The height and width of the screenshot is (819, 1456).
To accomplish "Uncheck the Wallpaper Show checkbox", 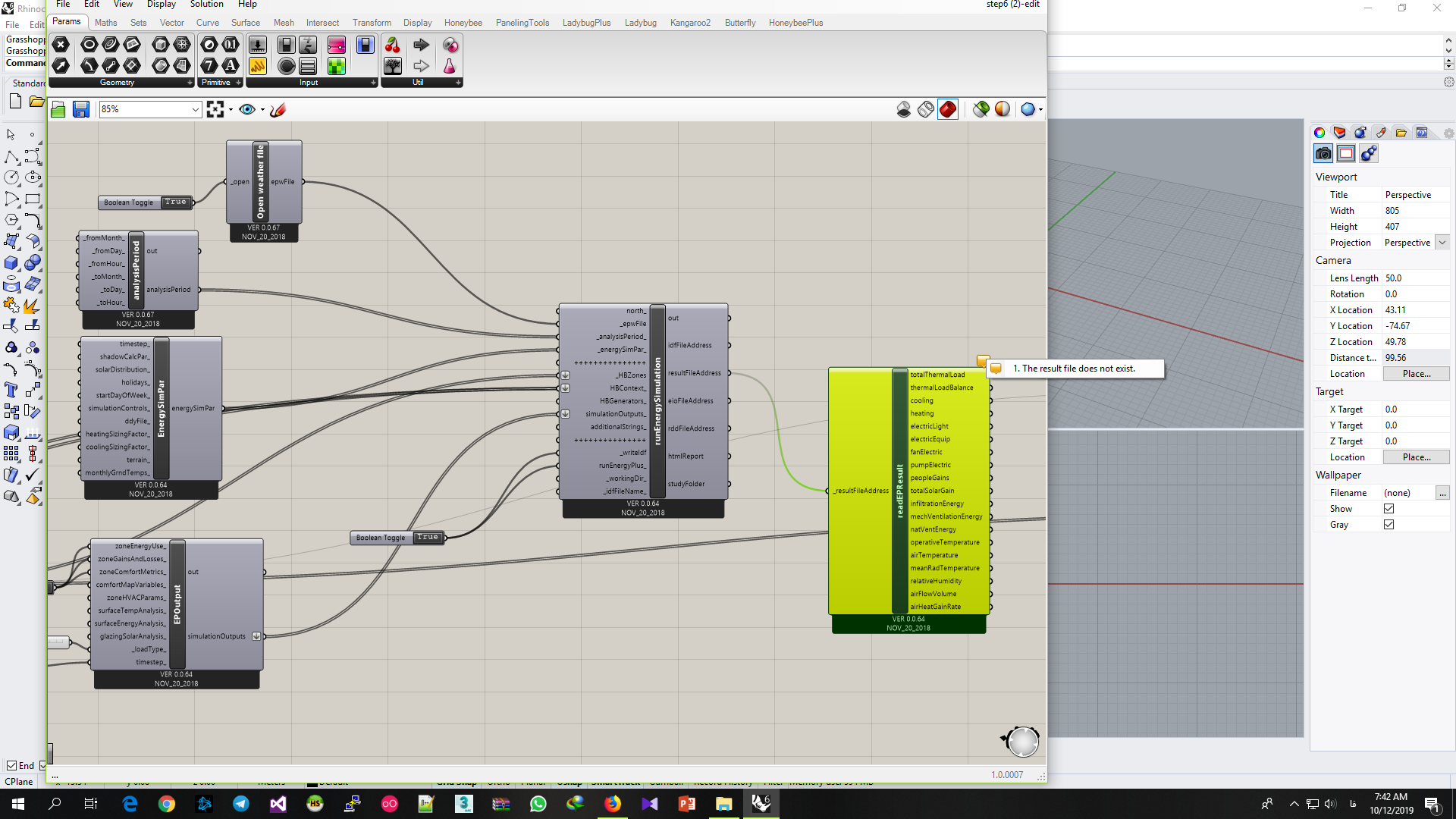I will pos(1389,509).
